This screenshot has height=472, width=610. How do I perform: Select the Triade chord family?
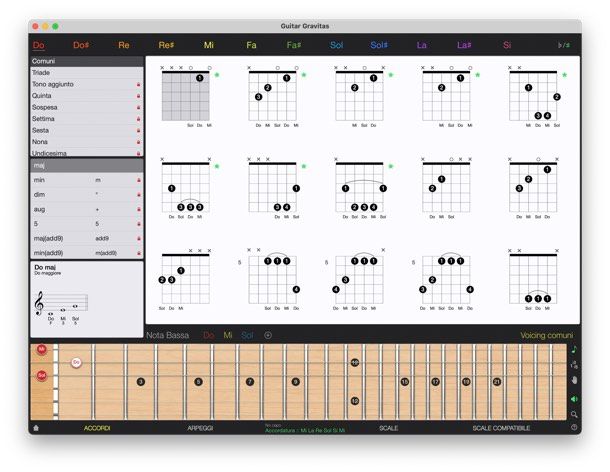(x=87, y=73)
